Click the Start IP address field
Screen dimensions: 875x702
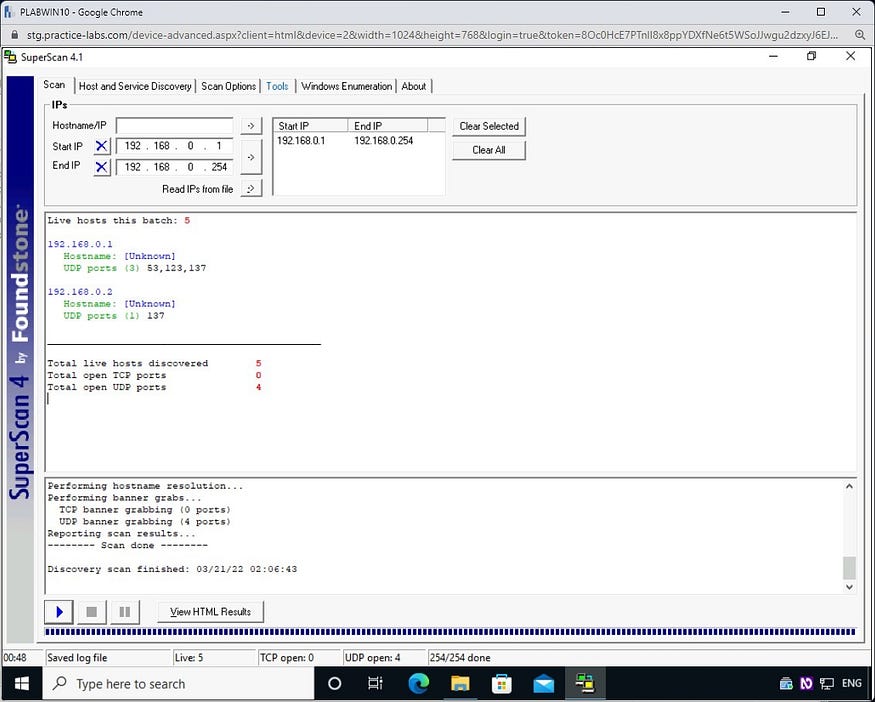(x=174, y=146)
